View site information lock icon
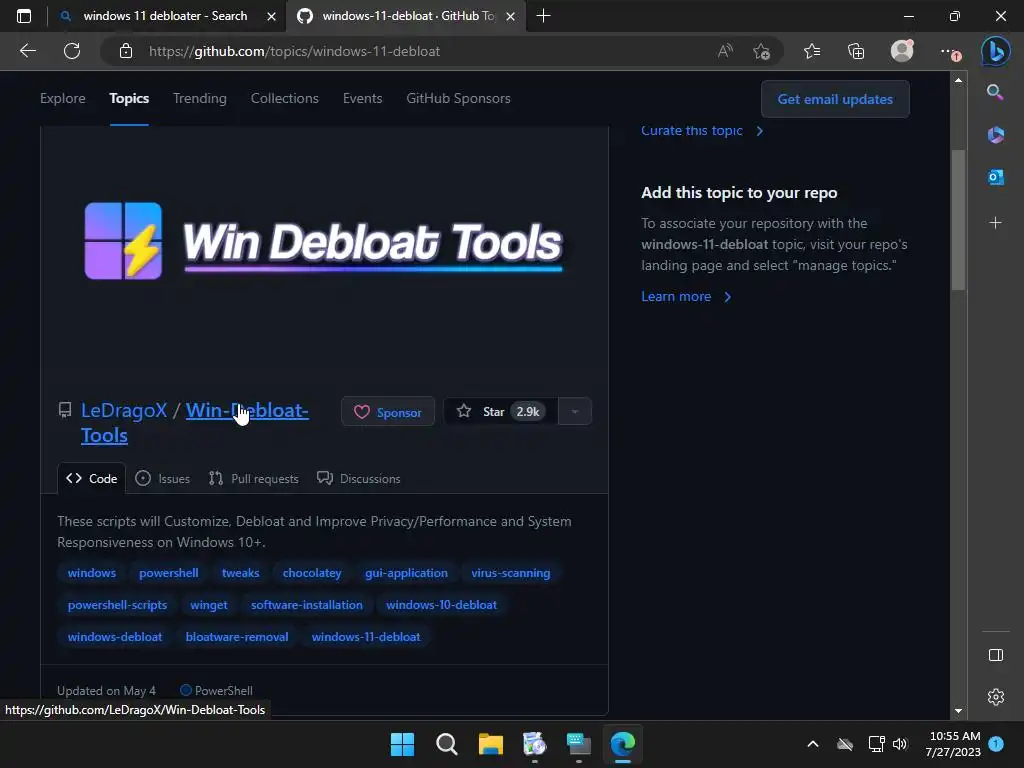This screenshot has width=1024, height=768. pyautogui.click(x=126, y=51)
